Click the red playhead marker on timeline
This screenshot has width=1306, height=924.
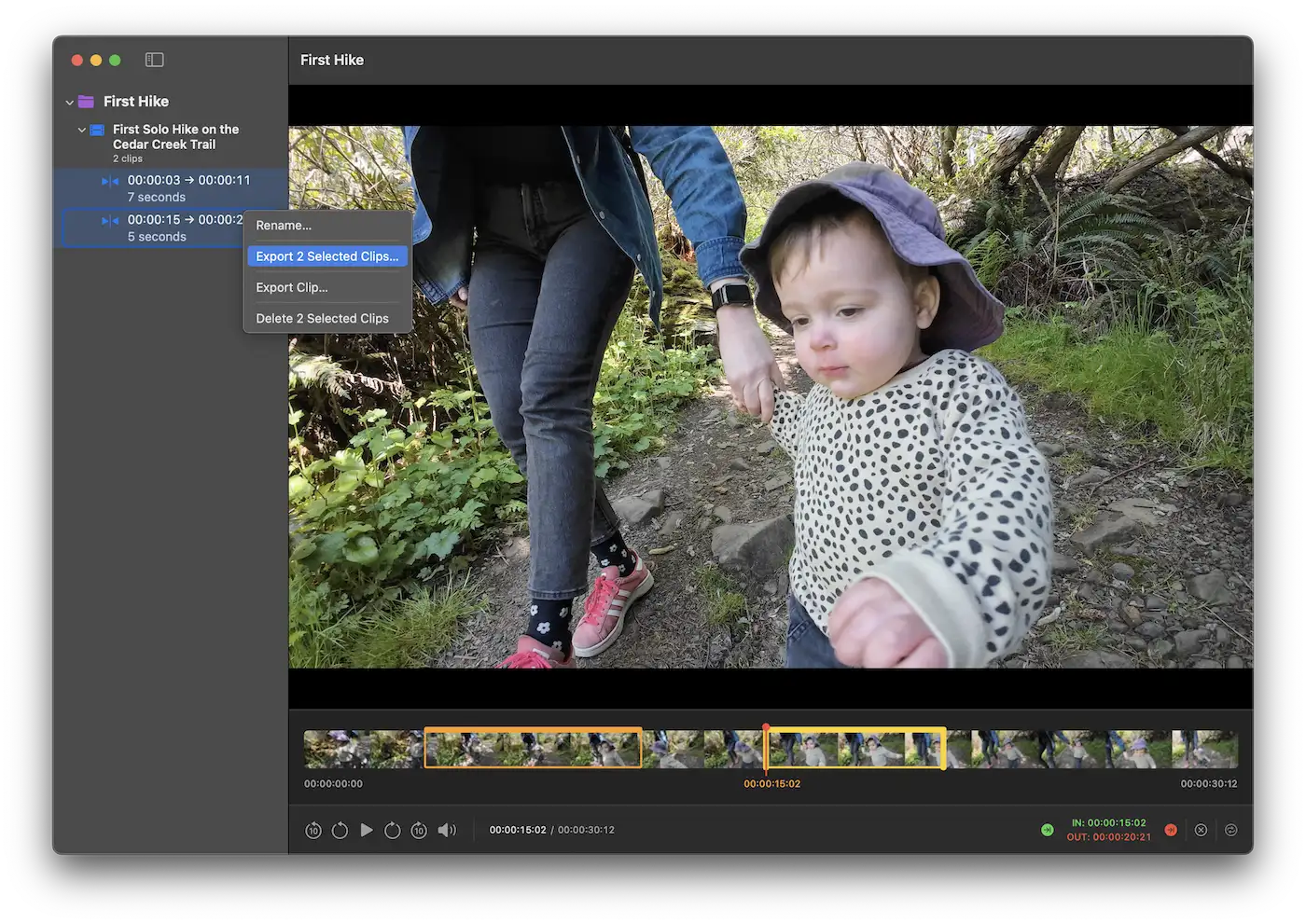point(766,728)
